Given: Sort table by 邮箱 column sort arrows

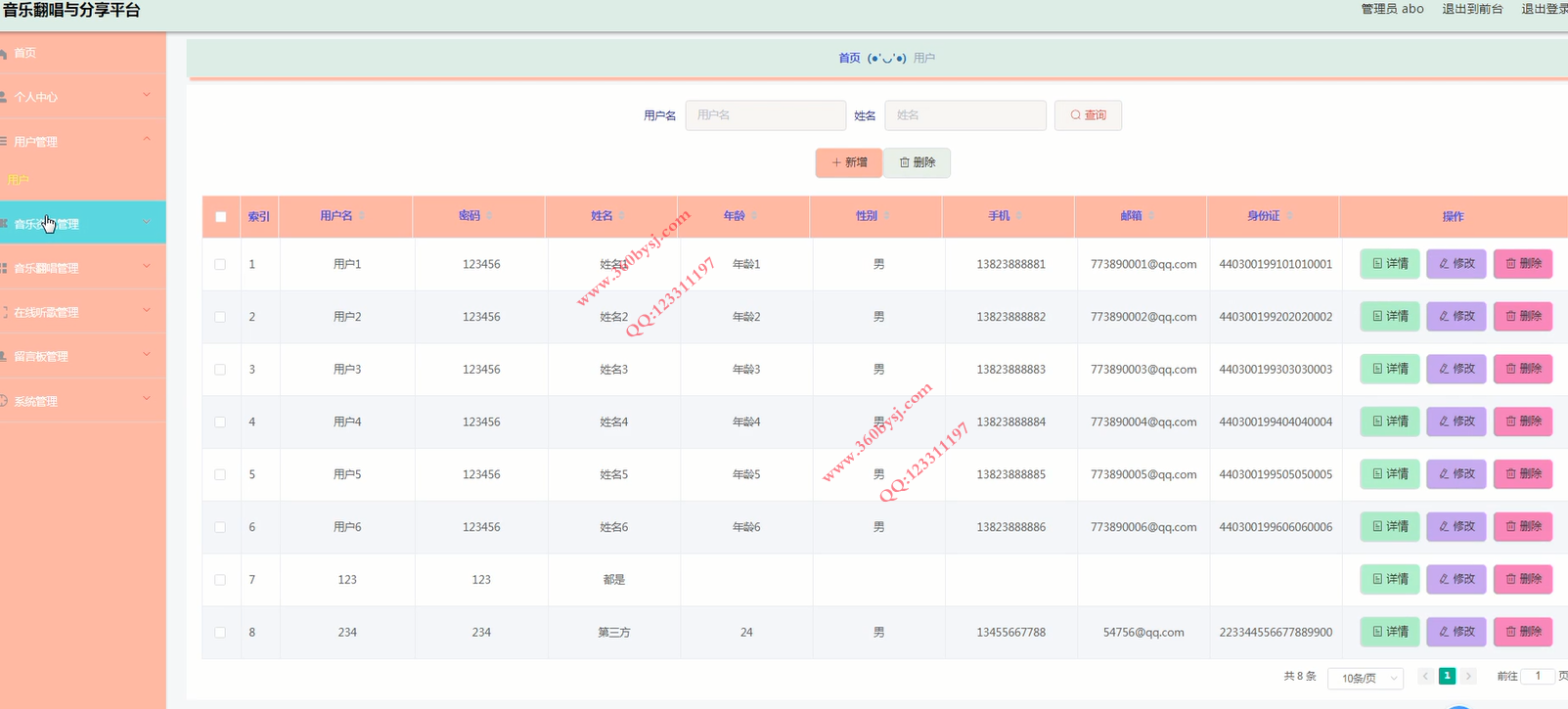Looking at the screenshot, I should 1151,216.
